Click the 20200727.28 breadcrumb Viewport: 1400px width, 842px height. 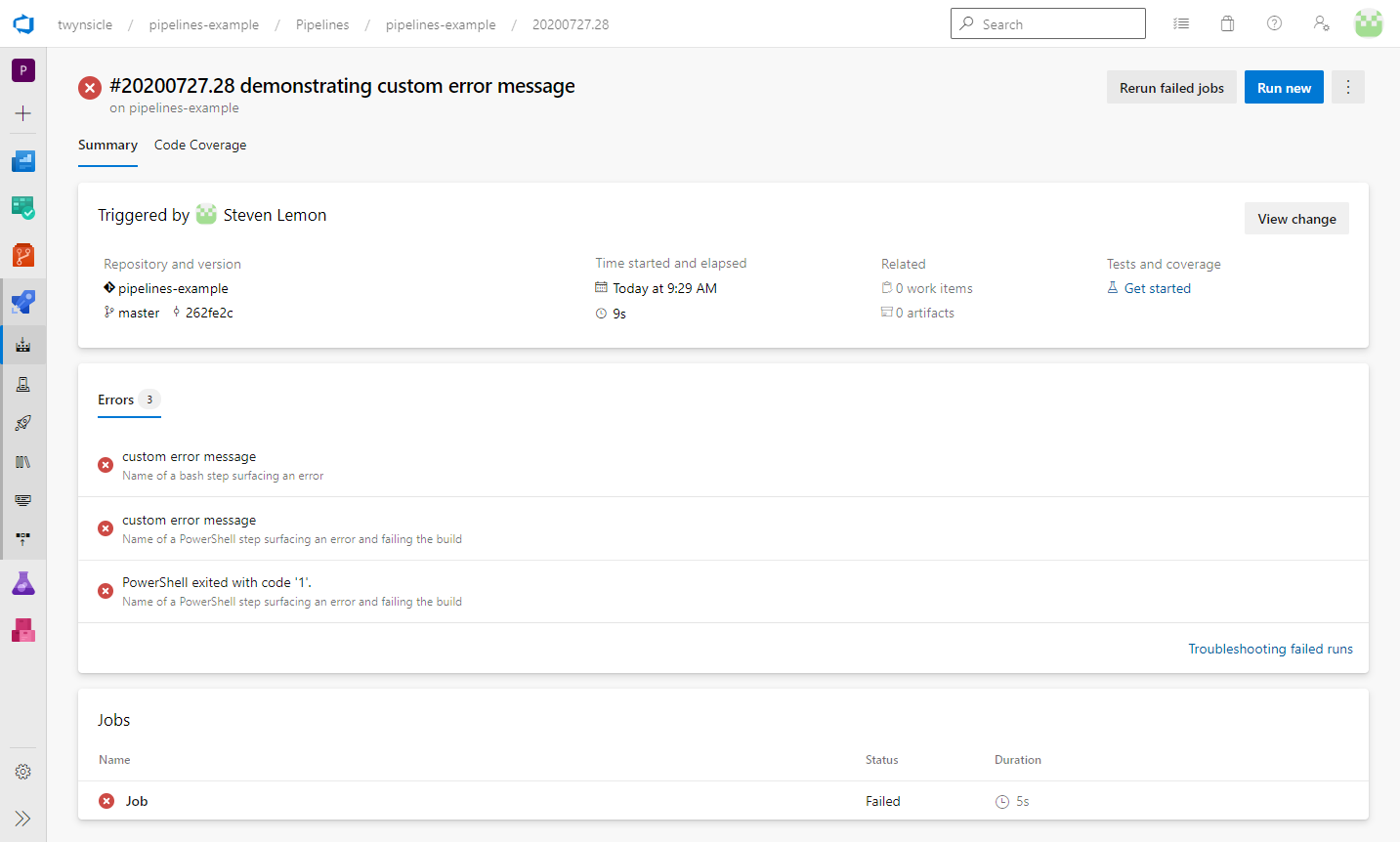click(571, 24)
